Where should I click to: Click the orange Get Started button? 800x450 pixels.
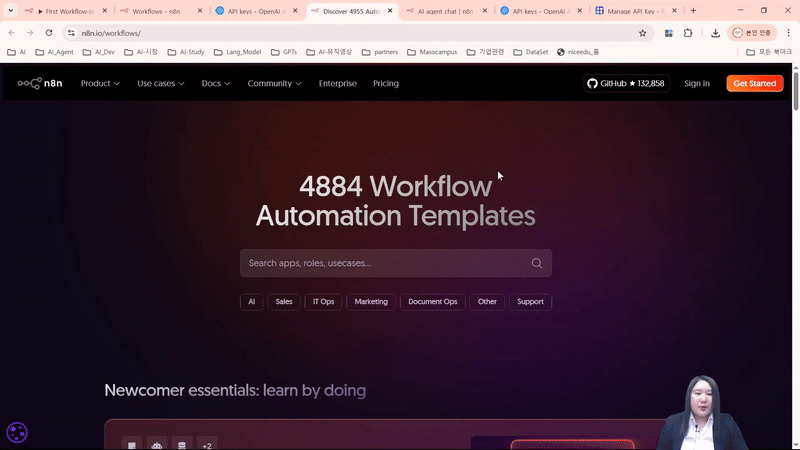tap(754, 84)
